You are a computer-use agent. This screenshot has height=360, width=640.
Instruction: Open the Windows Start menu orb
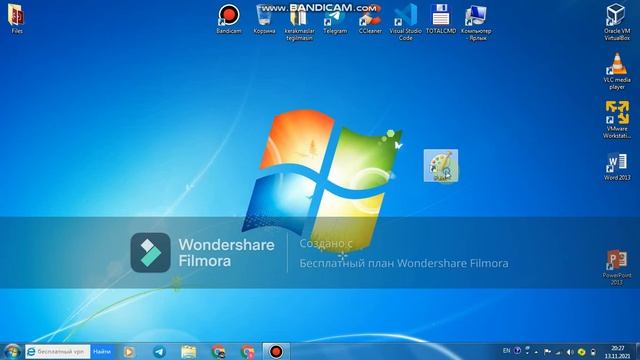12,351
